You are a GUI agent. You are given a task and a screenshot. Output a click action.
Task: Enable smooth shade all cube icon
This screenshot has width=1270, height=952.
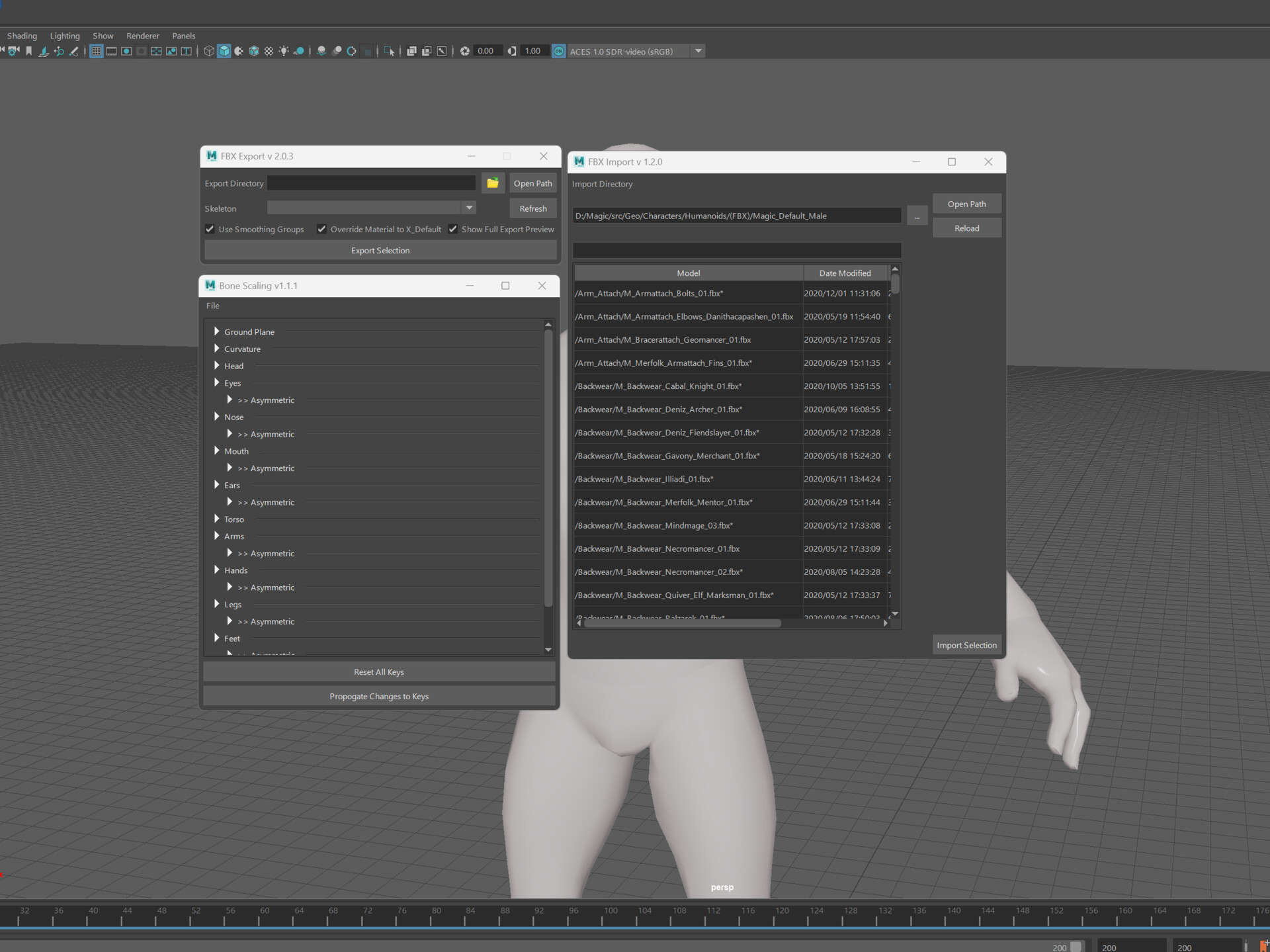pos(224,51)
